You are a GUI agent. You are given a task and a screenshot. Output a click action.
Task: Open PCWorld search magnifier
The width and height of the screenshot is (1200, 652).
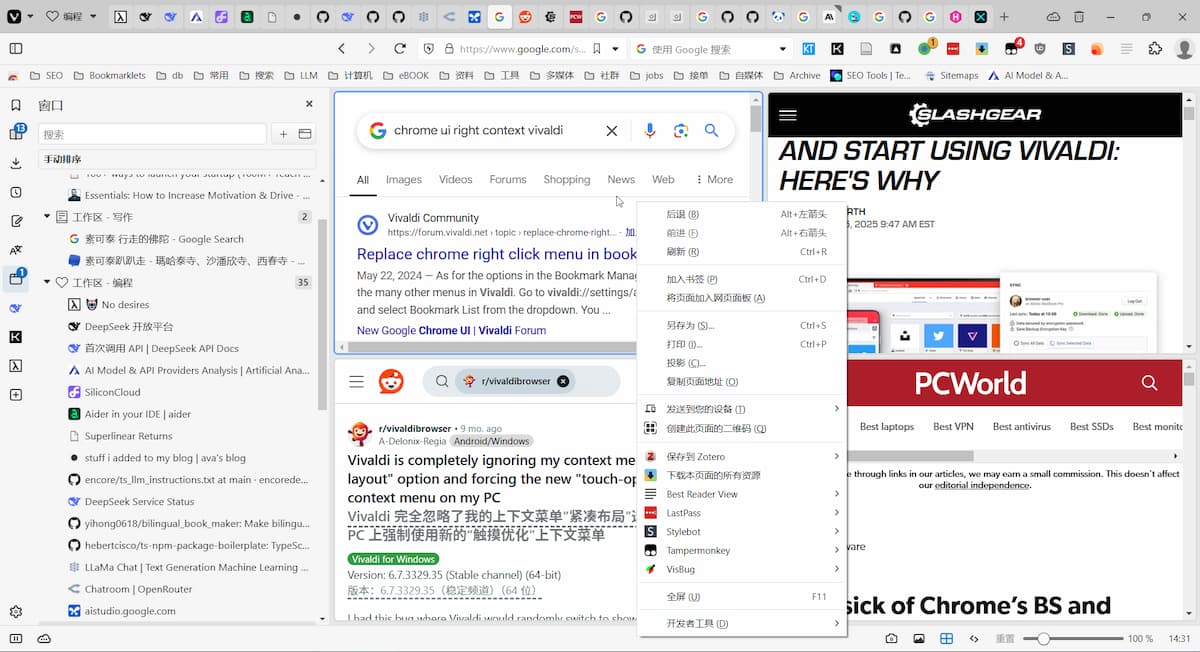pos(1149,382)
